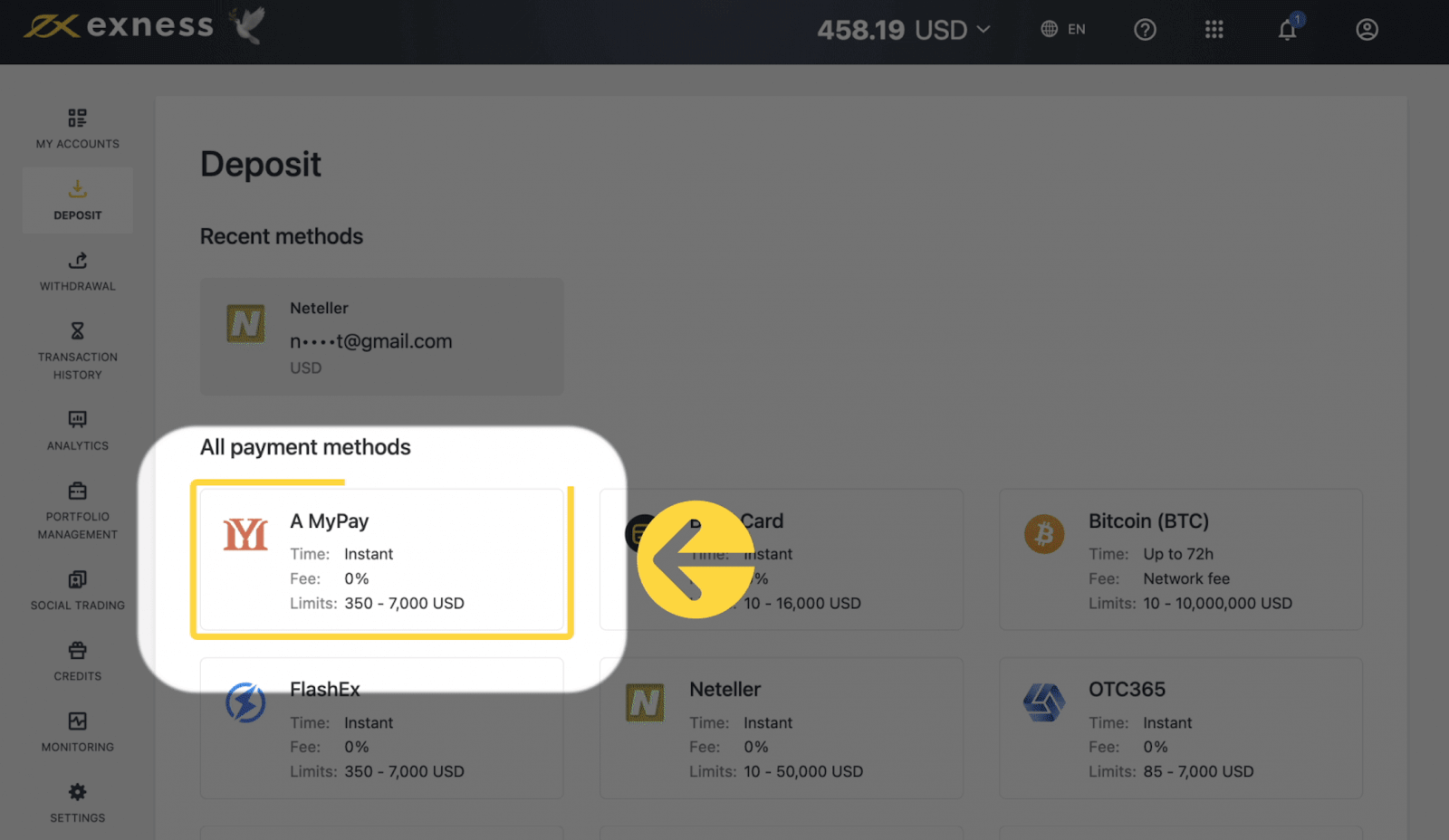1449x840 pixels.
Task: Open the apps grid menu icon
Action: click(1214, 30)
